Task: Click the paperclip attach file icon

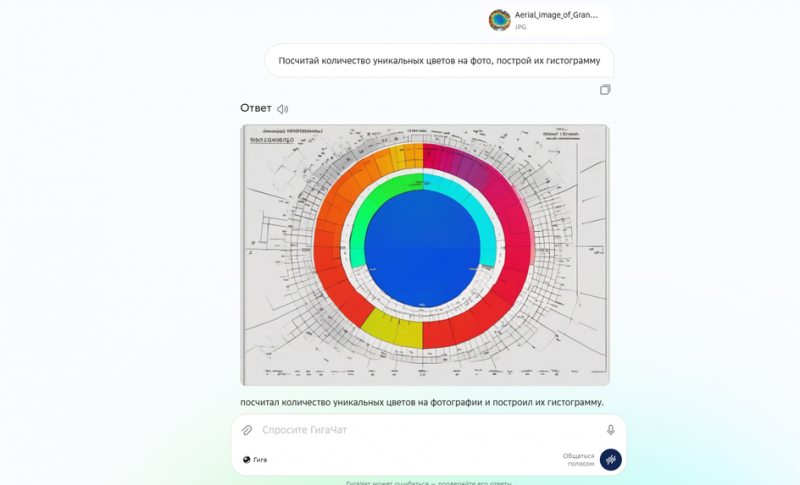Action: [247, 430]
